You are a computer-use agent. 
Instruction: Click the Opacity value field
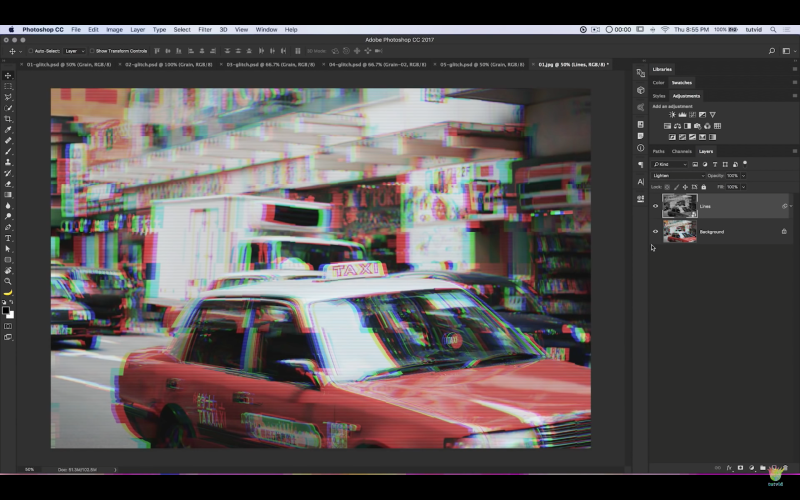(x=732, y=176)
